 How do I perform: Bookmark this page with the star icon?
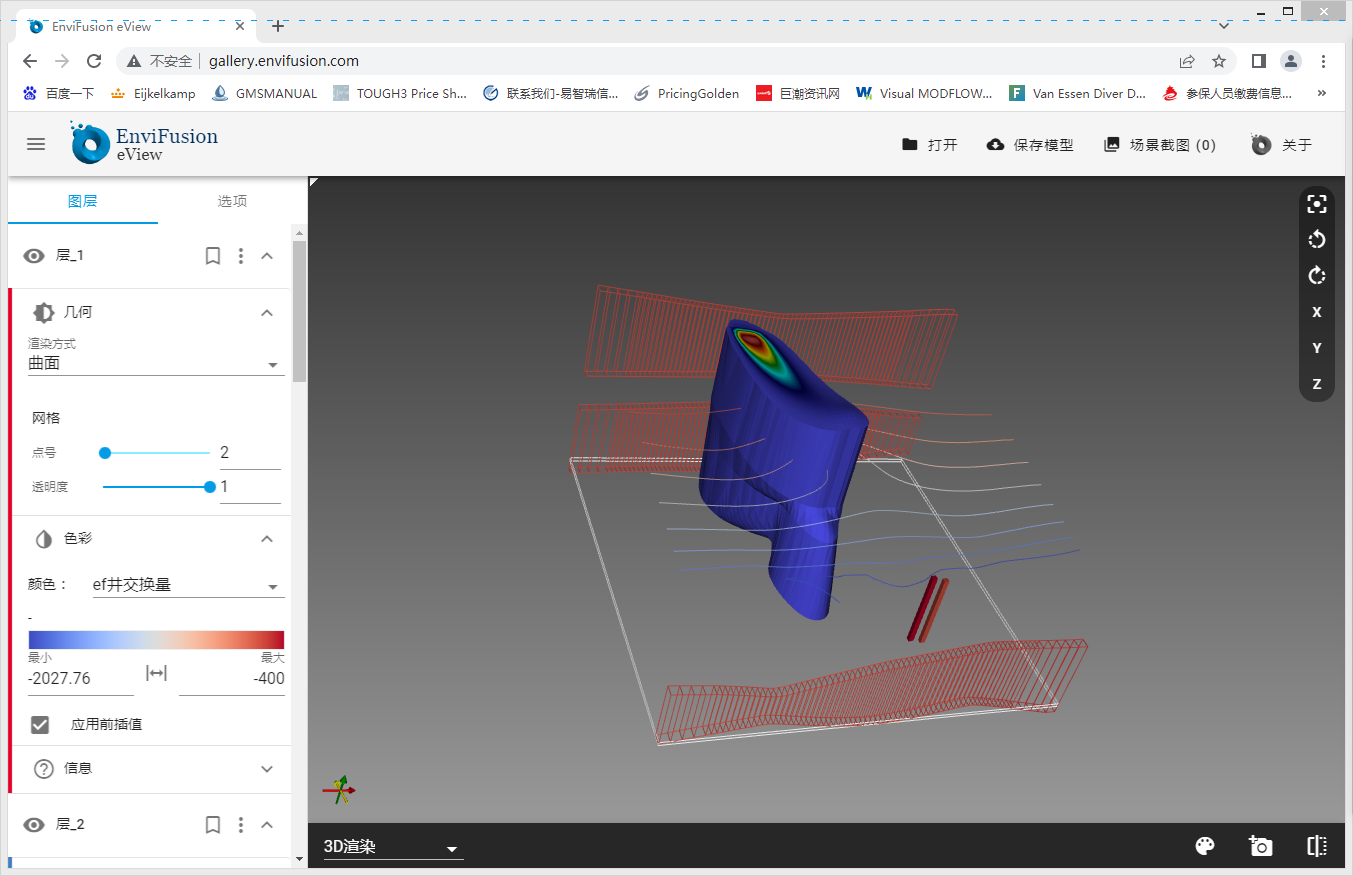[1219, 61]
